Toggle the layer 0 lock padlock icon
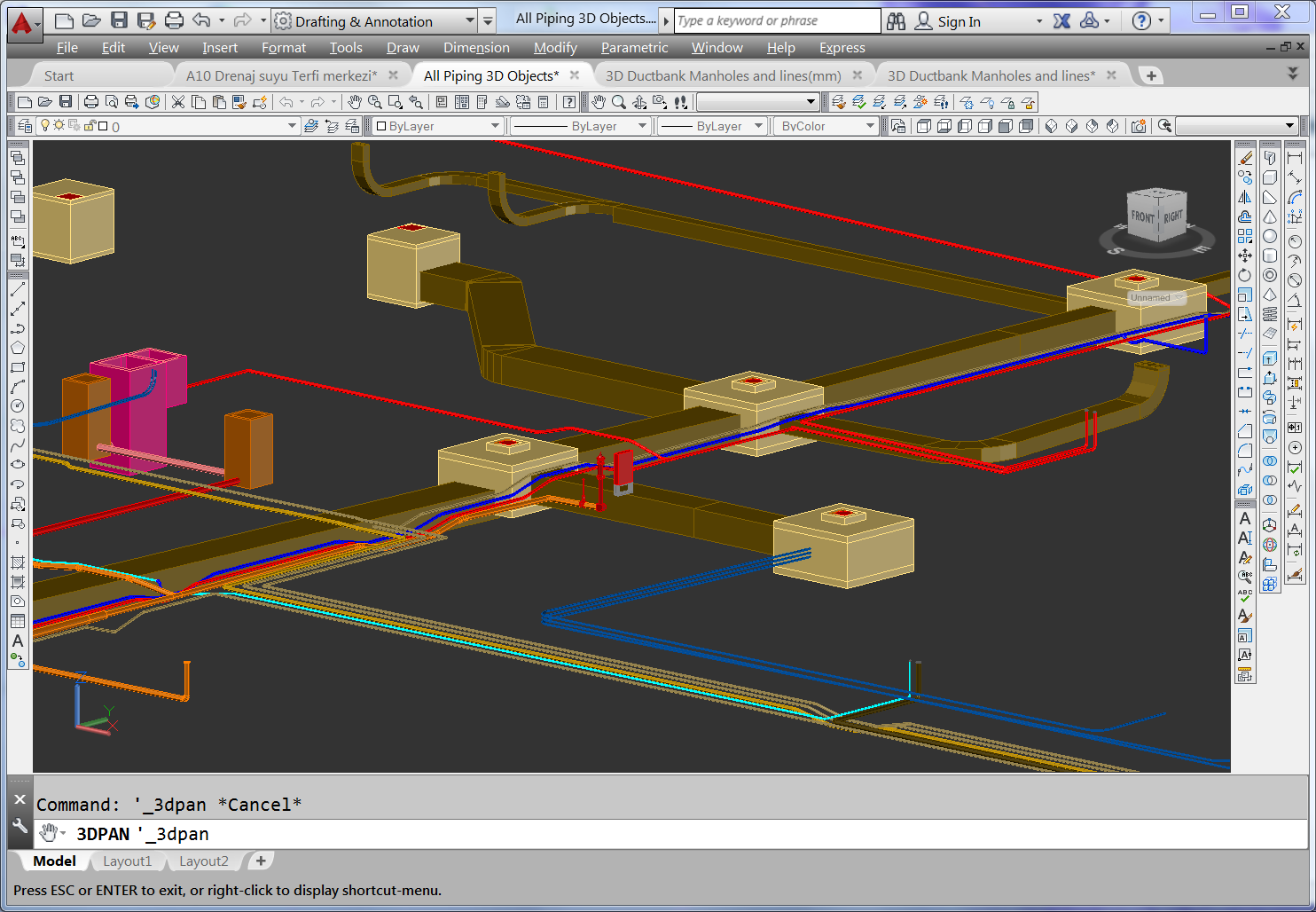 [x=90, y=126]
